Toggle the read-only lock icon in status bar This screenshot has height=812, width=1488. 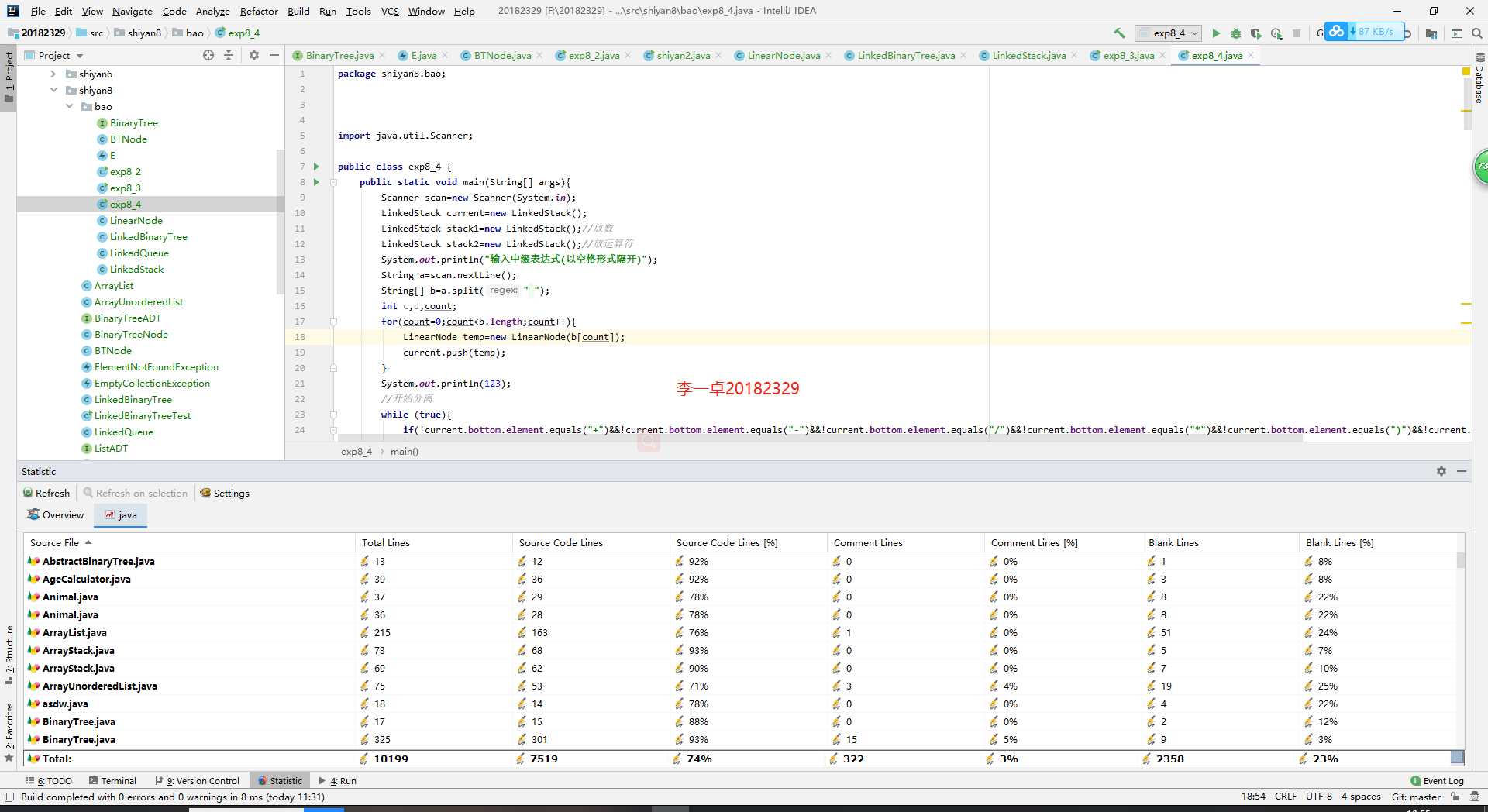click(x=1455, y=797)
